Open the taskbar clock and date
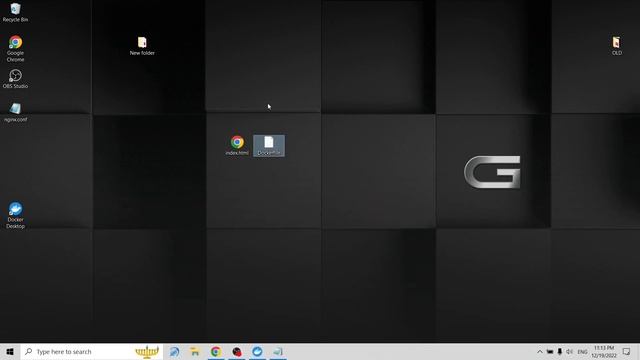 click(x=604, y=351)
